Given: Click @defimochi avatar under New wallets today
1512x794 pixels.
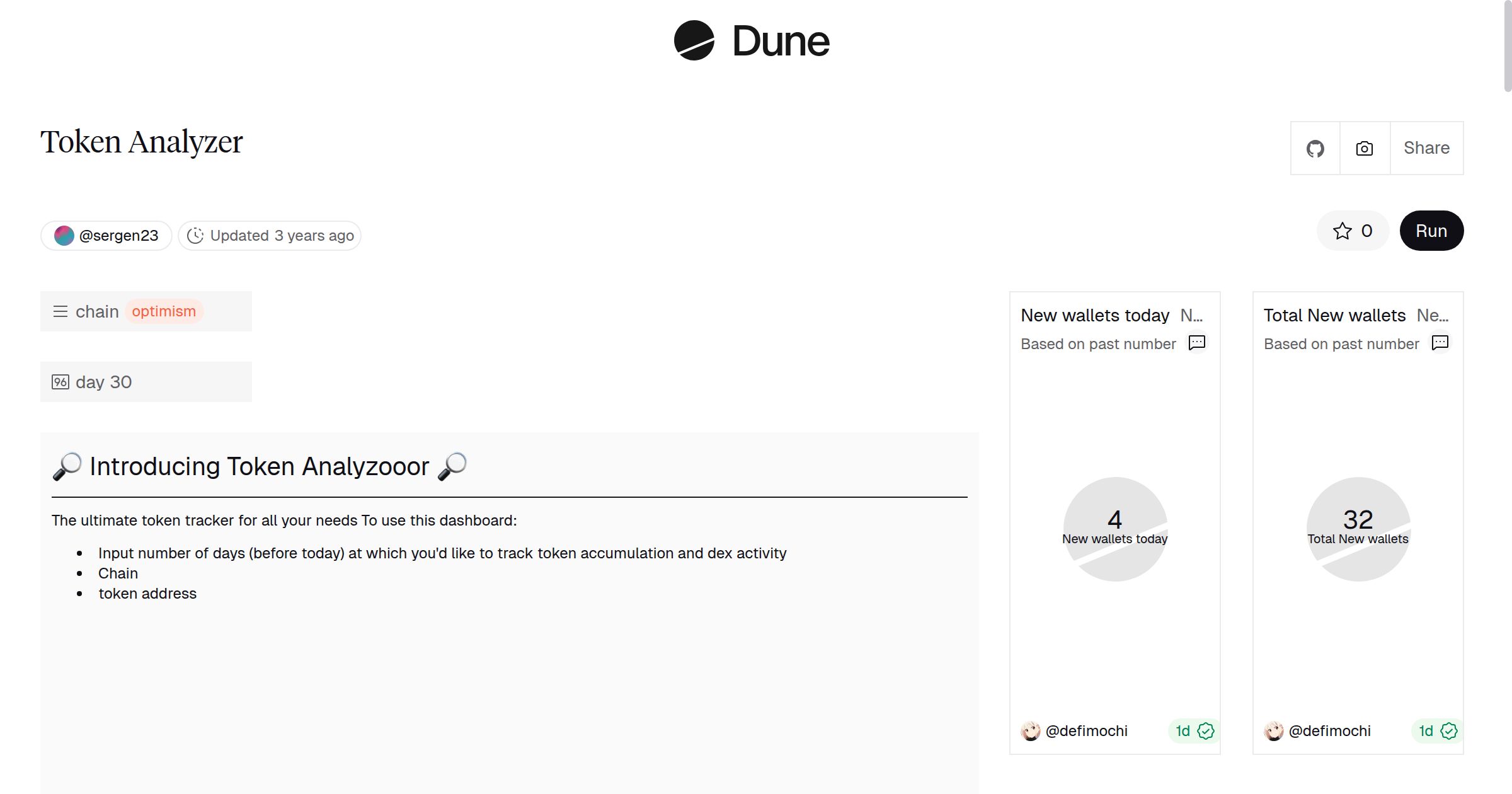Looking at the screenshot, I should [x=1031, y=731].
